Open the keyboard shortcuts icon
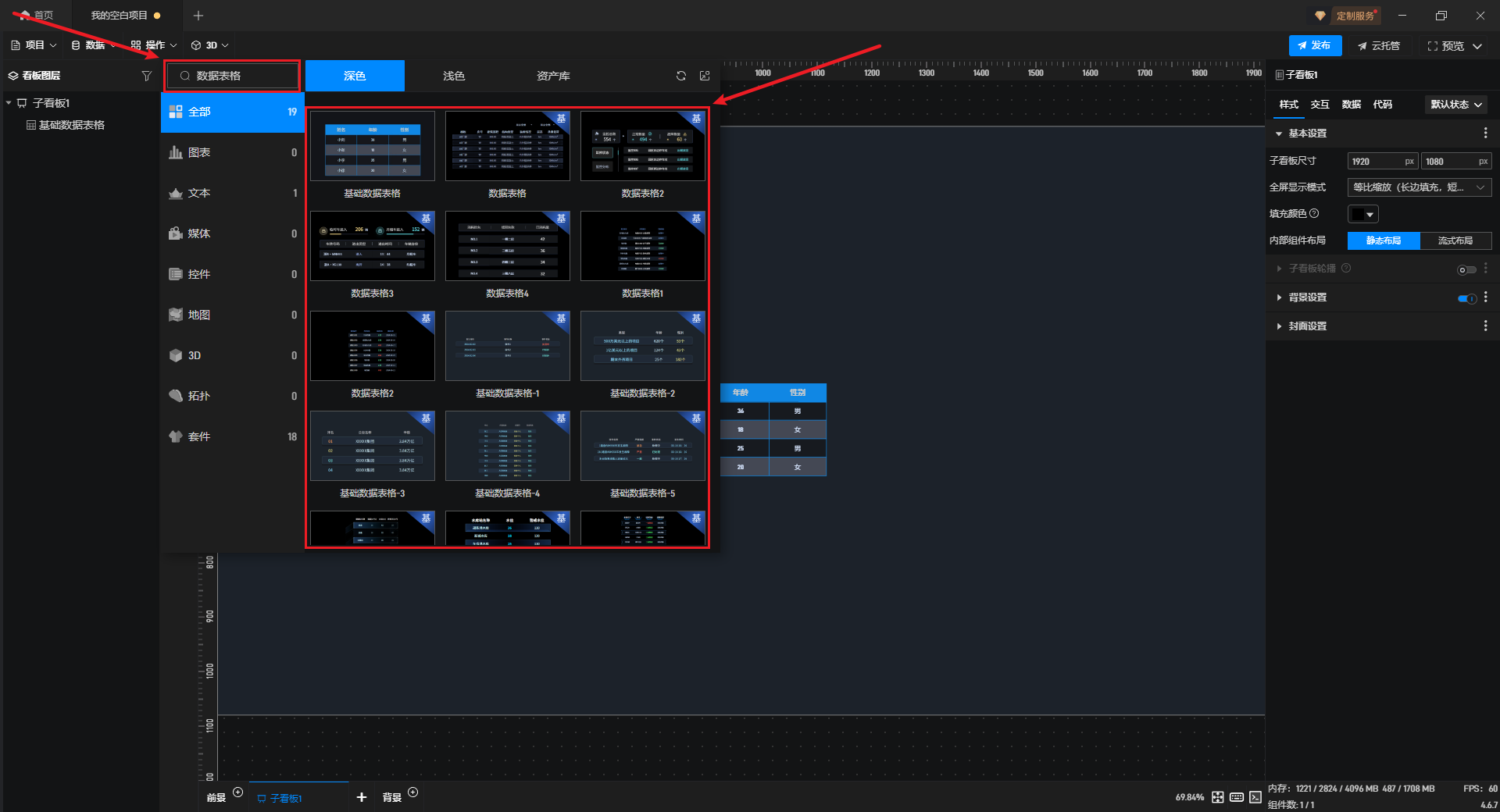This screenshot has height=812, width=1500. pyautogui.click(x=1237, y=797)
